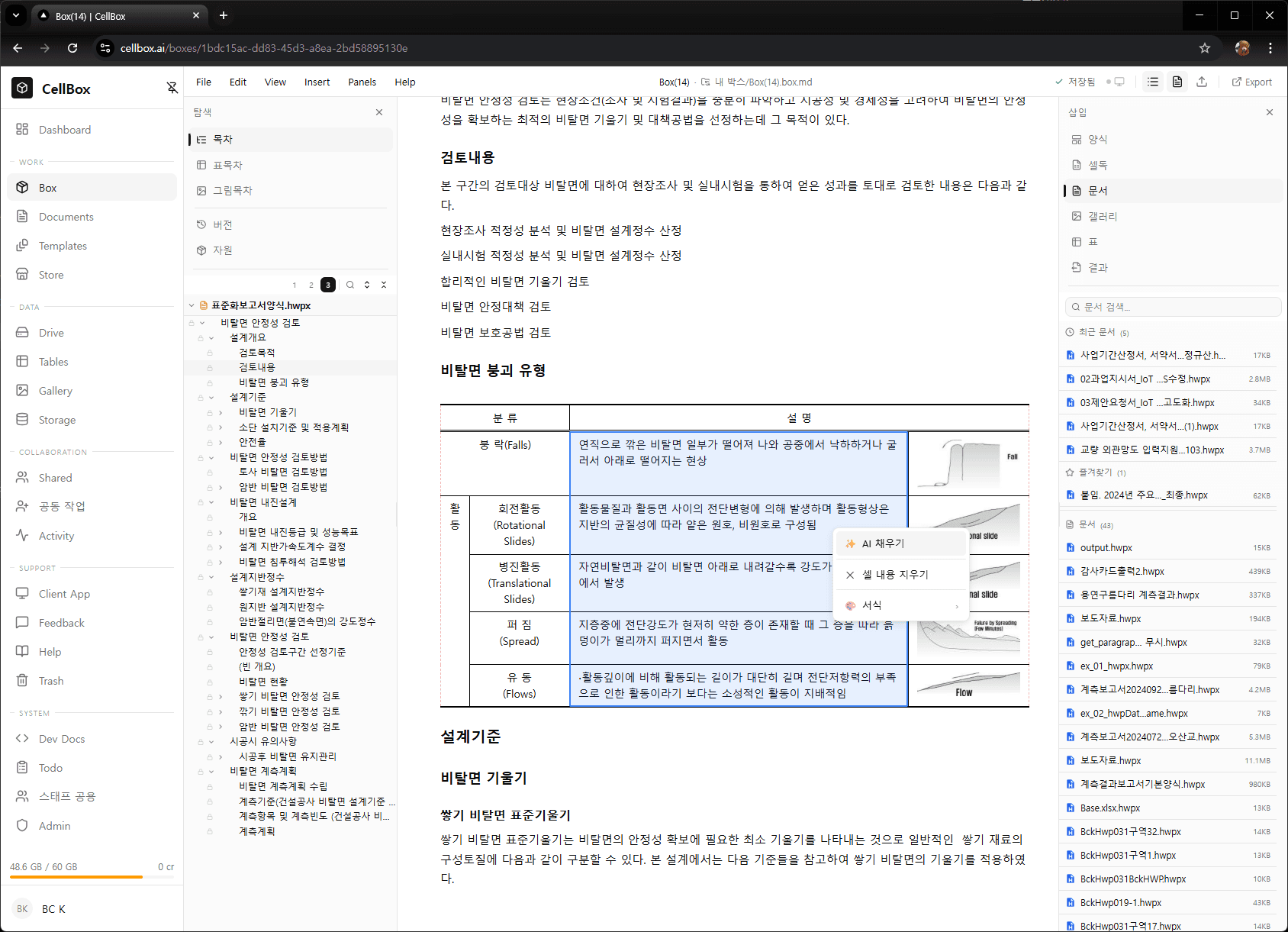
Task: Open the Tables section under DATA
Action: (x=53, y=361)
